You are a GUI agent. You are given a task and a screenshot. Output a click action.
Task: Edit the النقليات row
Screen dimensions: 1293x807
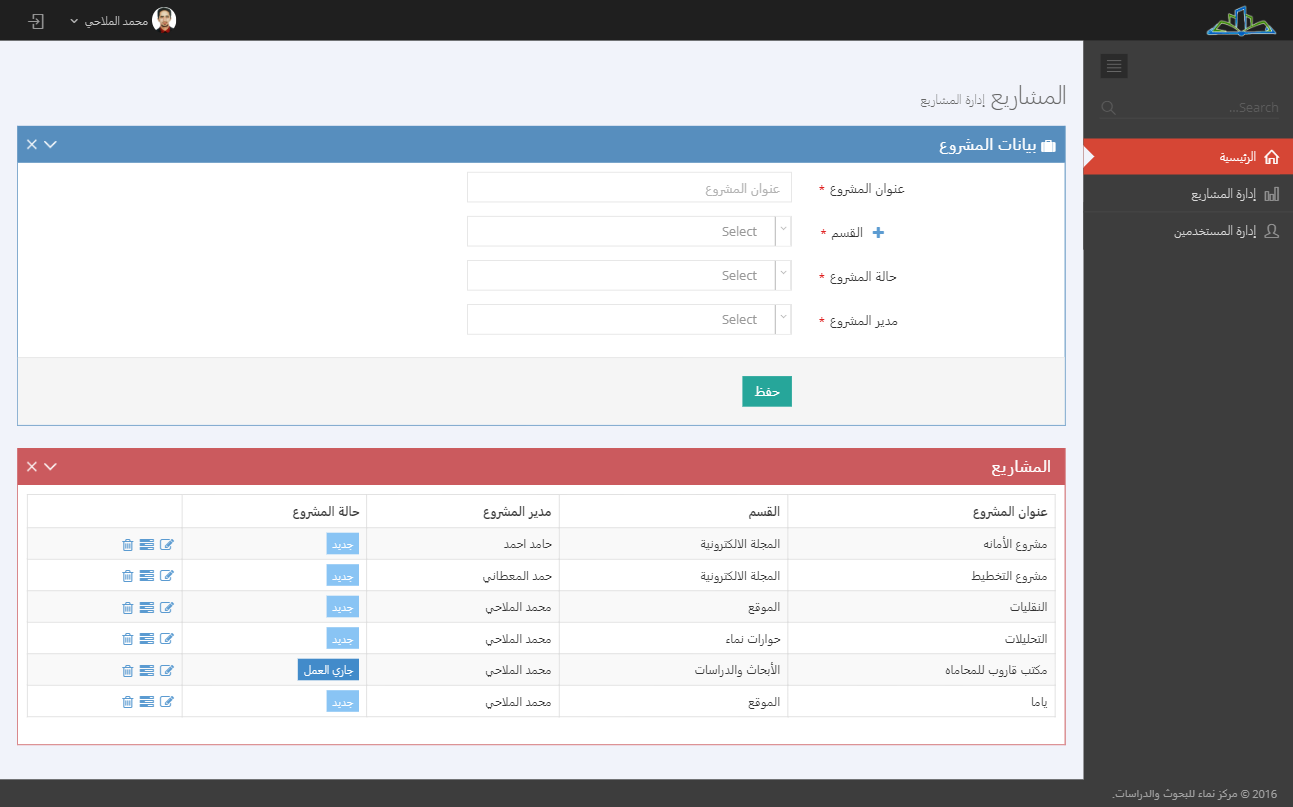(167, 608)
